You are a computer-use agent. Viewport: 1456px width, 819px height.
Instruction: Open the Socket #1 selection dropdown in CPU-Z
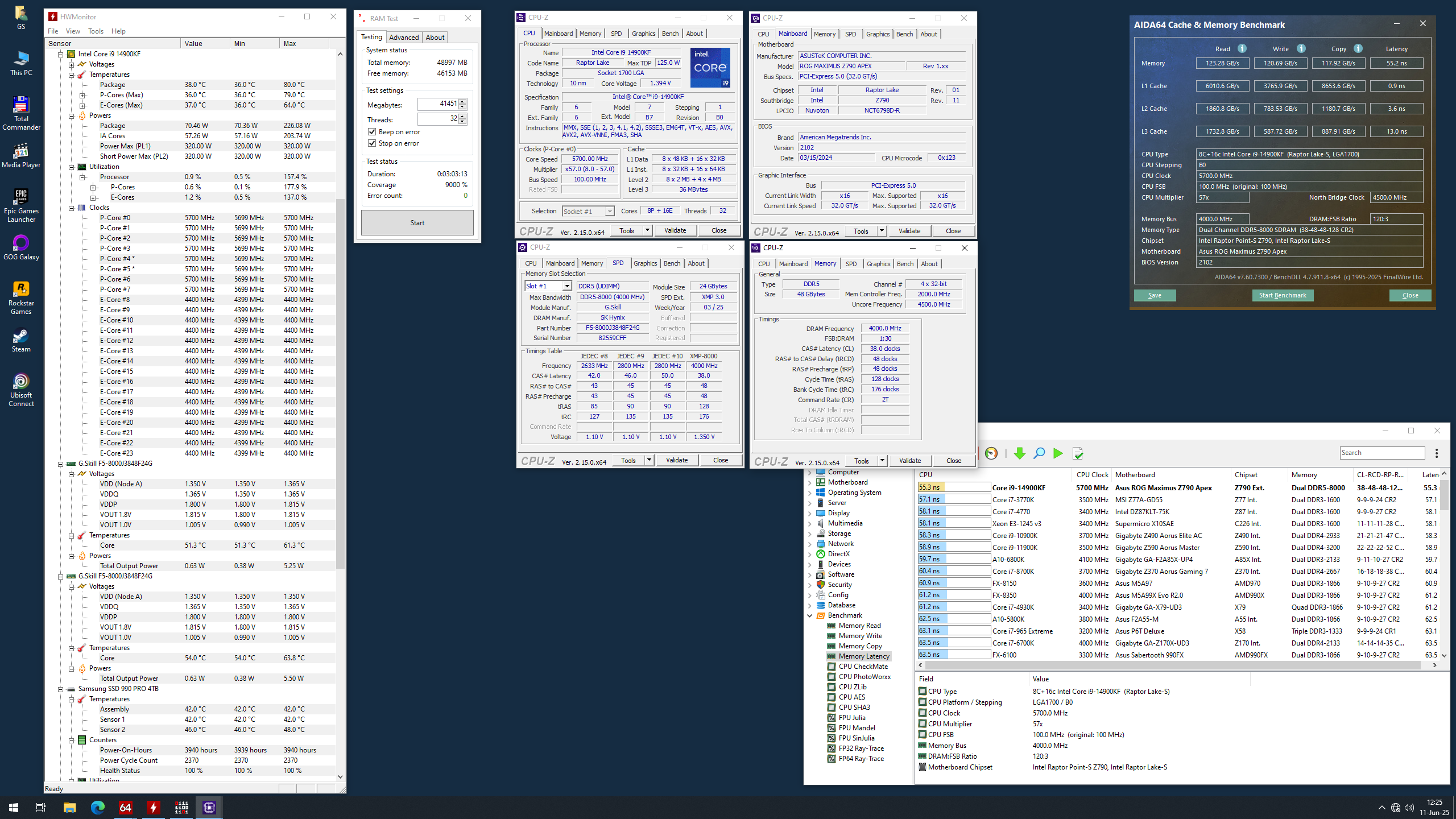pyautogui.click(x=610, y=212)
